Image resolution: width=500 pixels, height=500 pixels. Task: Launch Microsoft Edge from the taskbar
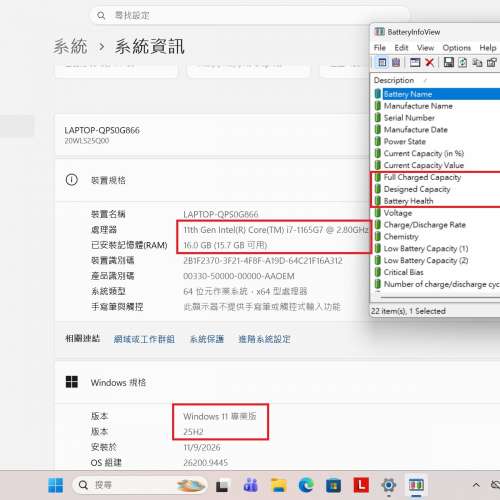pyautogui.click(x=306, y=485)
